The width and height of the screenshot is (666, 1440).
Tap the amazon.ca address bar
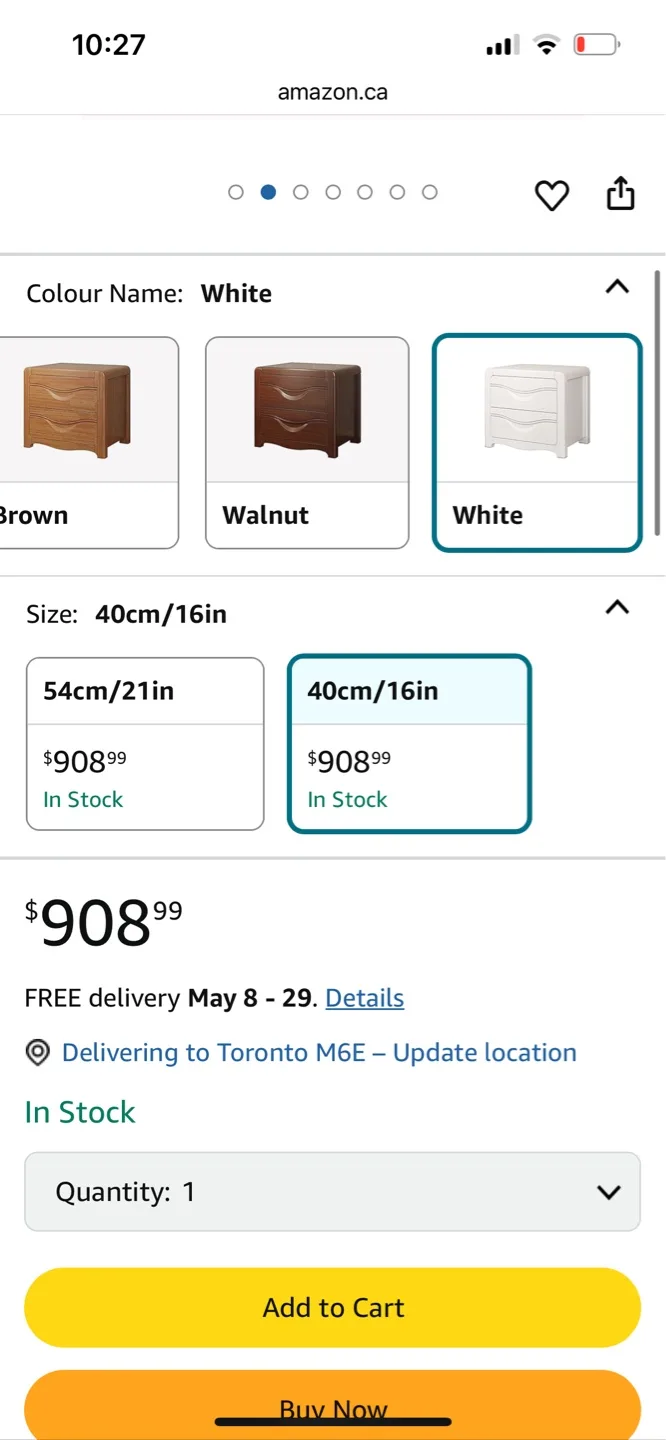coord(332,92)
